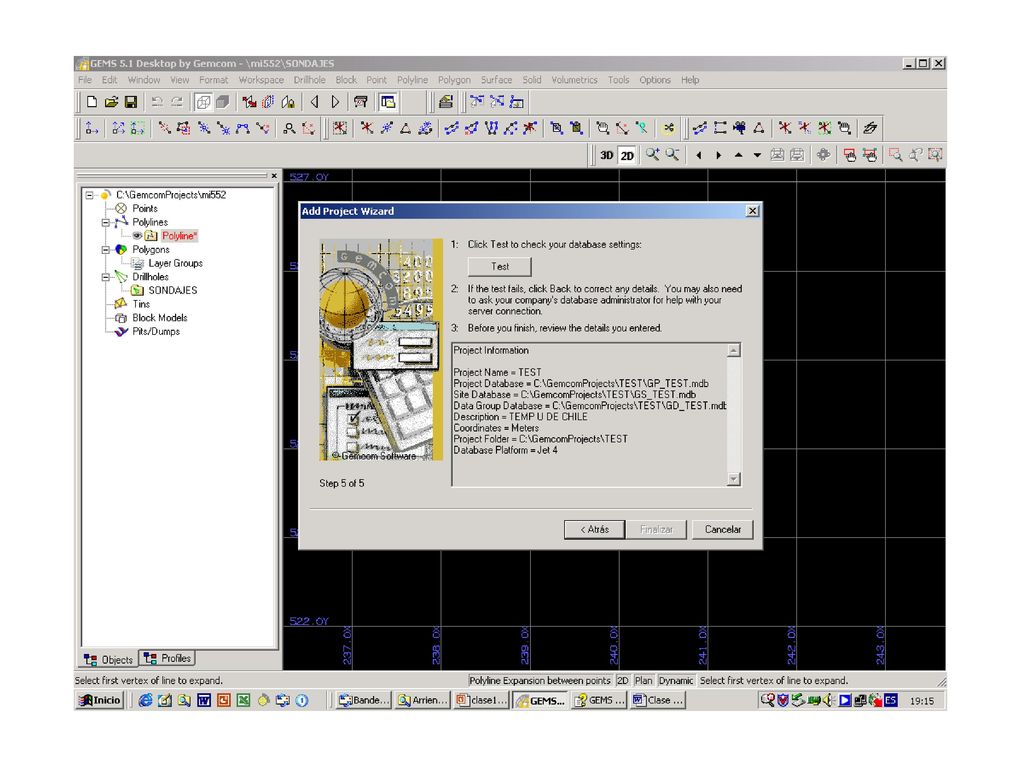Select the Tins tree item
The width and height of the screenshot is (1024, 768).
point(140,304)
